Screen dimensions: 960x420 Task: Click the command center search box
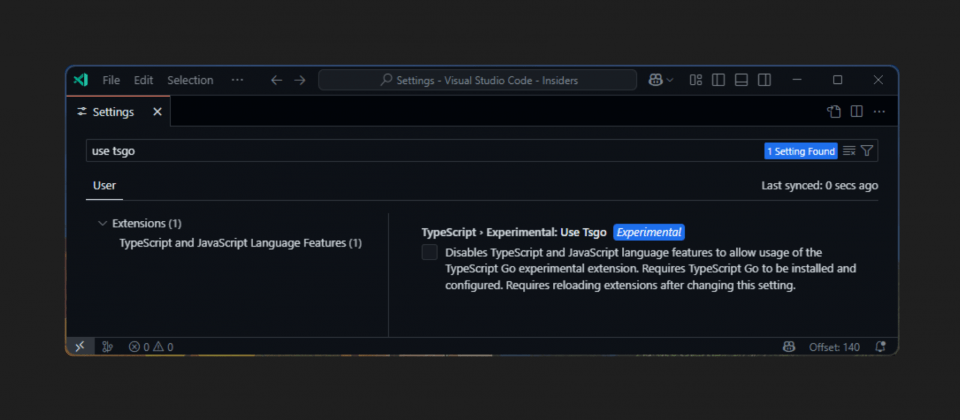(x=478, y=80)
